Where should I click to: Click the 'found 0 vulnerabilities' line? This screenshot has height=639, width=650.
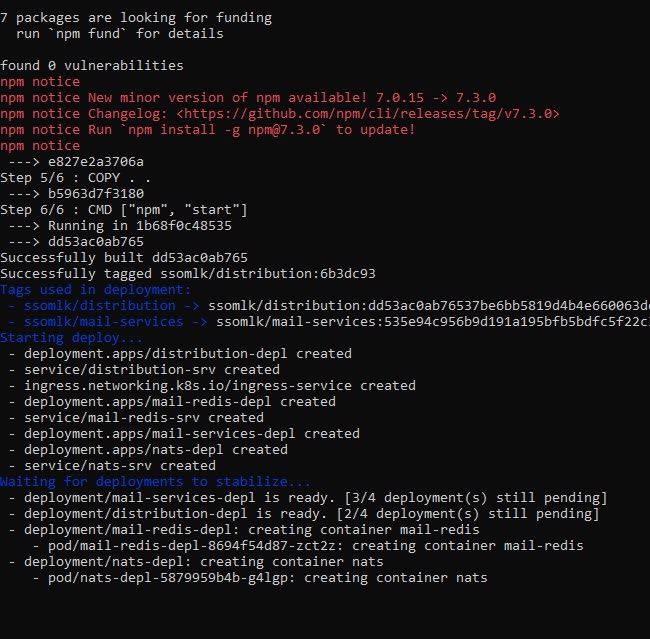point(92,66)
